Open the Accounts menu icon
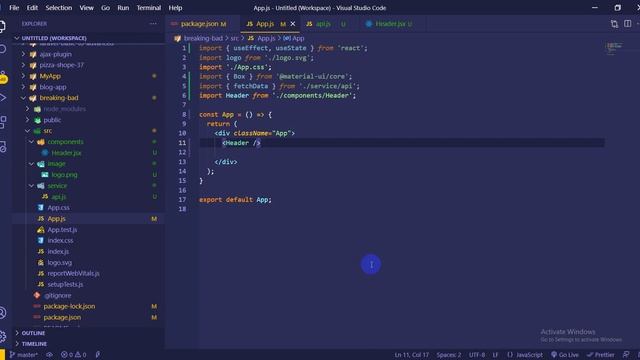640x360 pixels. coord(3,313)
